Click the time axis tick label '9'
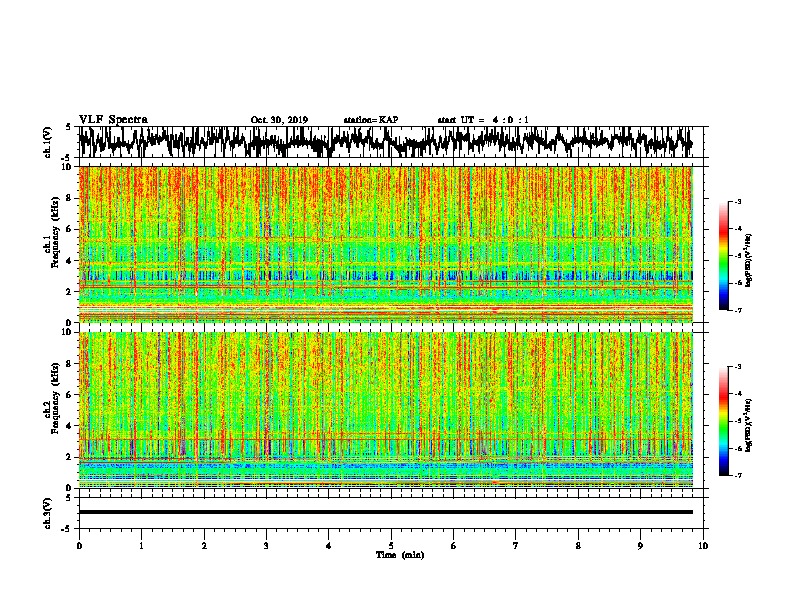This screenshot has width=792, height=612. (x=640, y=546)
